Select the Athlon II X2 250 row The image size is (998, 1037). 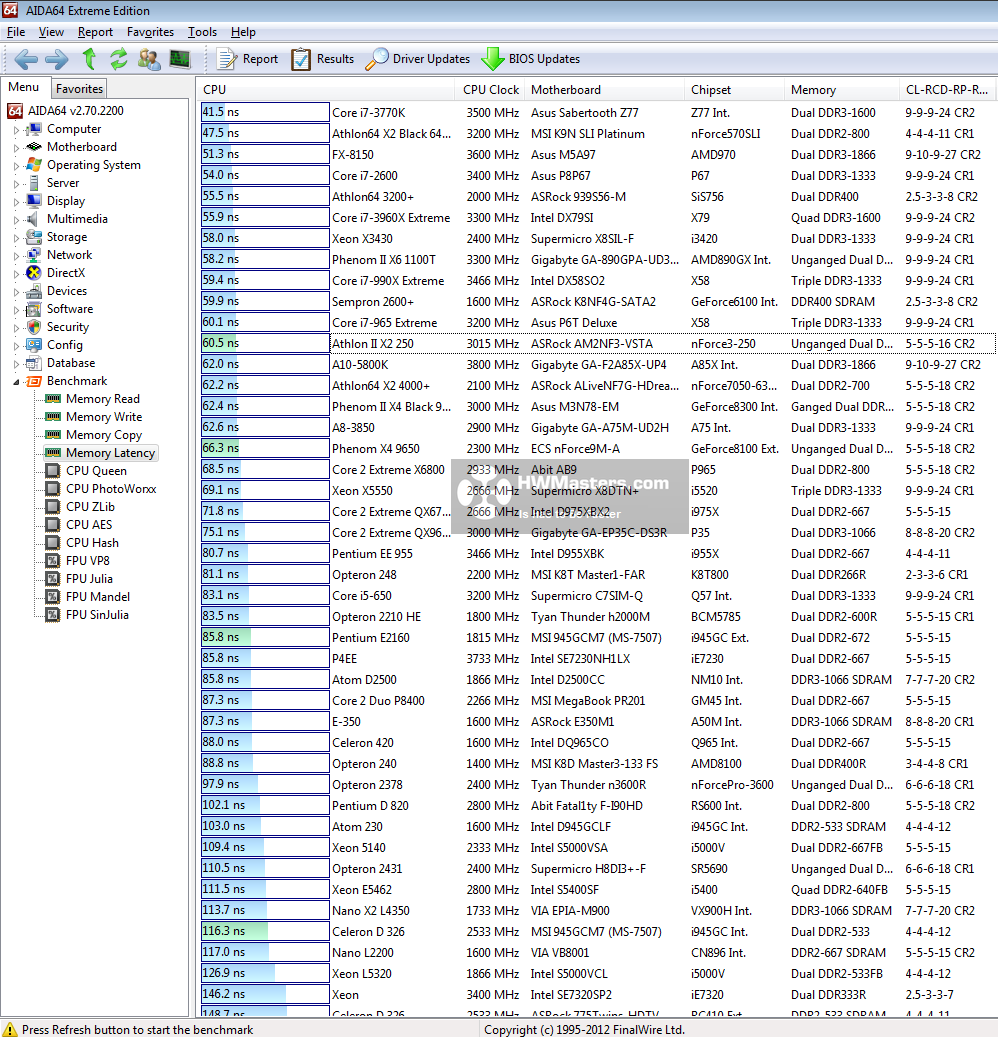[x=597, y=343]
